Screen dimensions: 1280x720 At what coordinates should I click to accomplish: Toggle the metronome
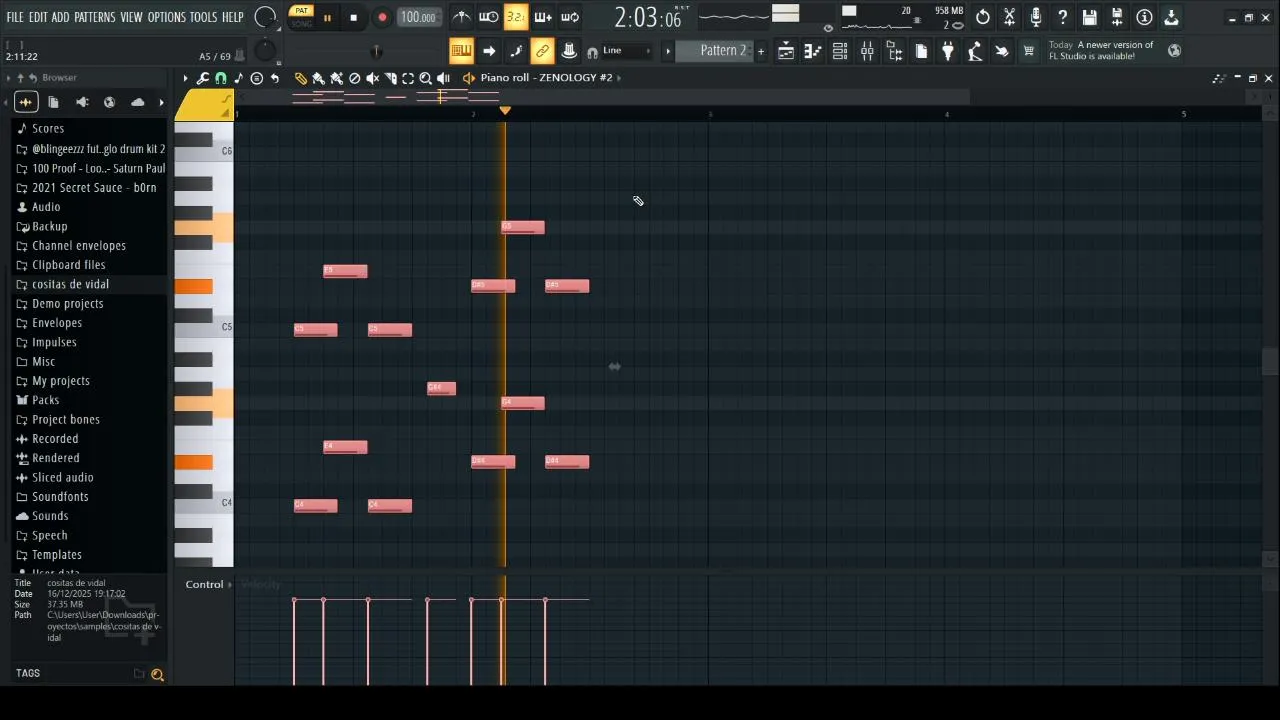(461, 17)
